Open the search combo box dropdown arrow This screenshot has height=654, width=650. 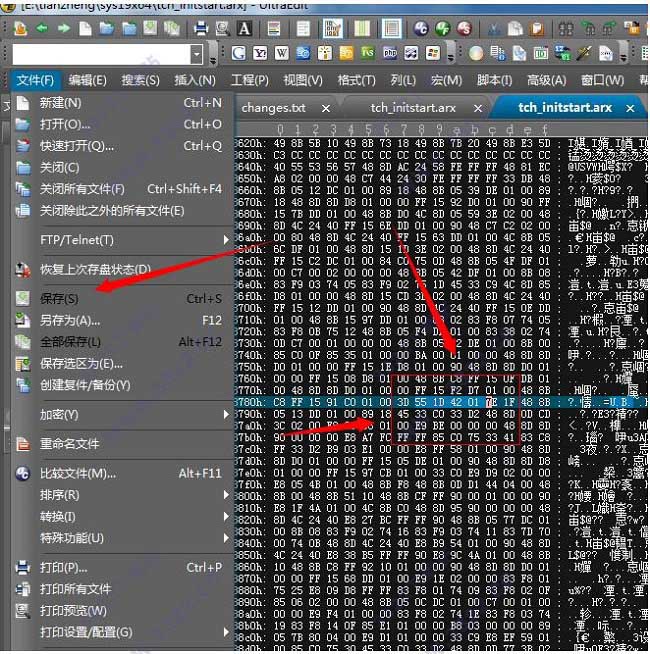(197, 54)
